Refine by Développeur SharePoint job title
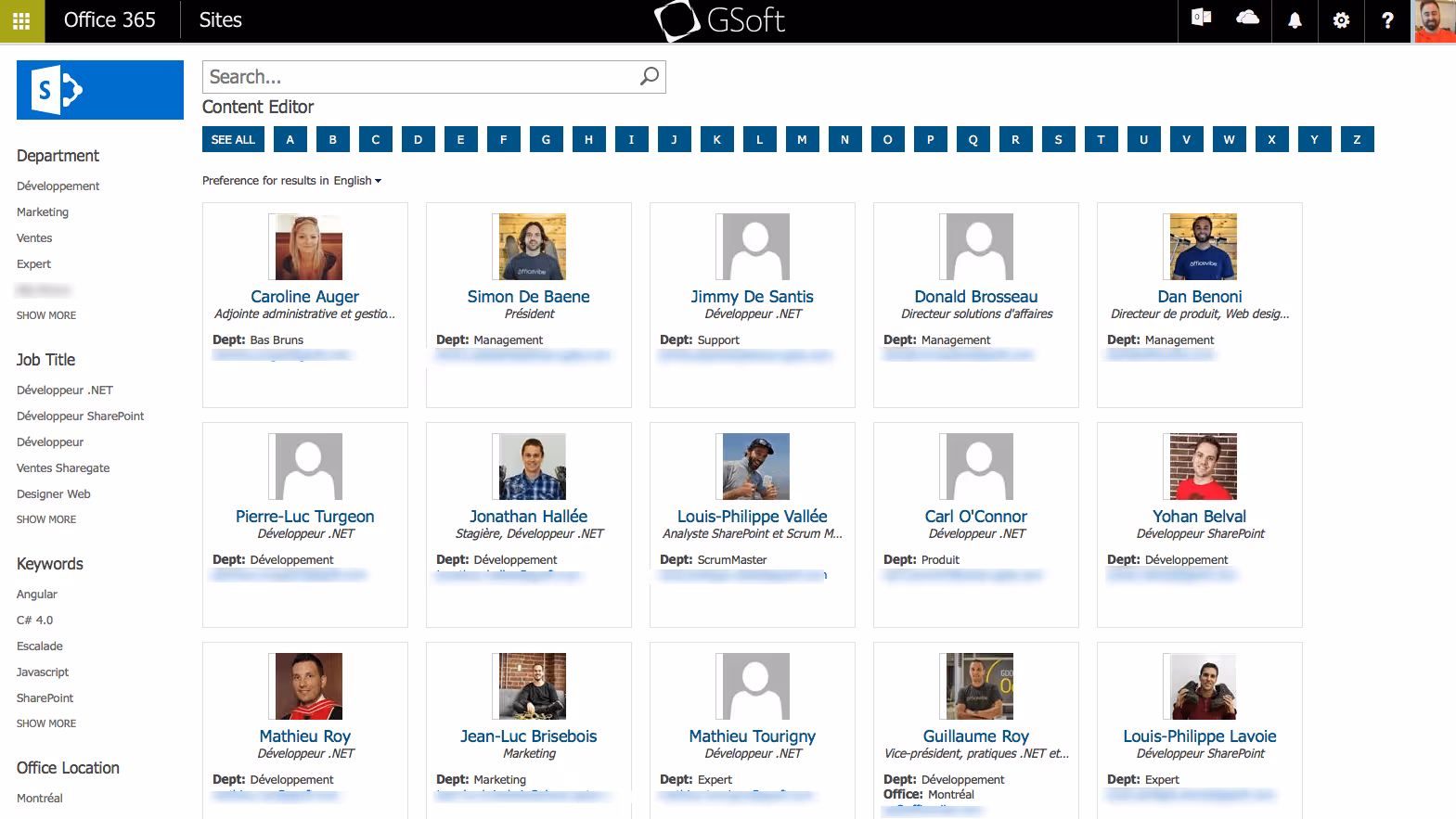The height and width of the screenshot is (819, 1456). coord(81,416)
